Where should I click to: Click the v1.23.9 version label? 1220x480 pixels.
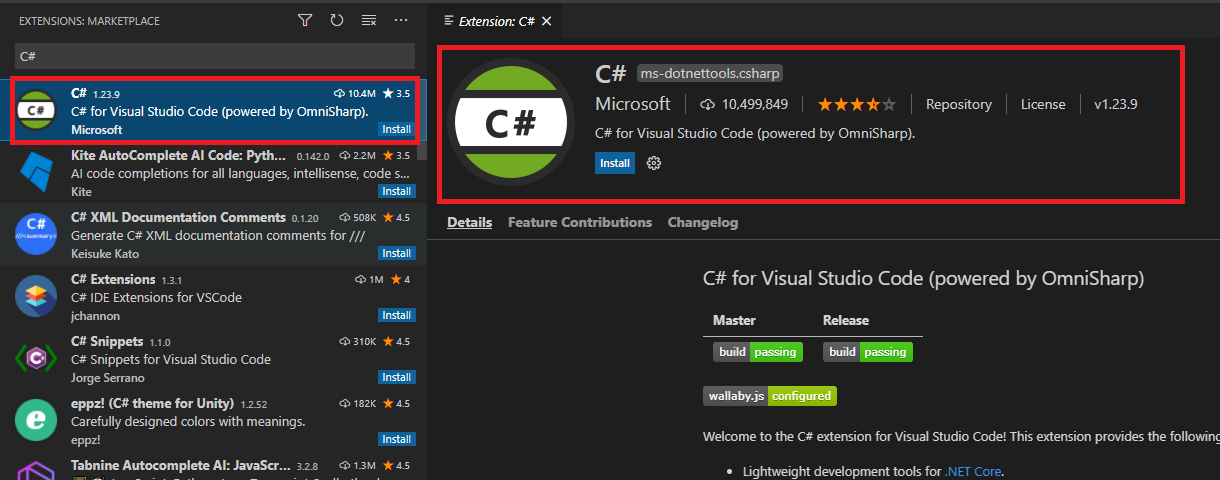coord(1115,104)
